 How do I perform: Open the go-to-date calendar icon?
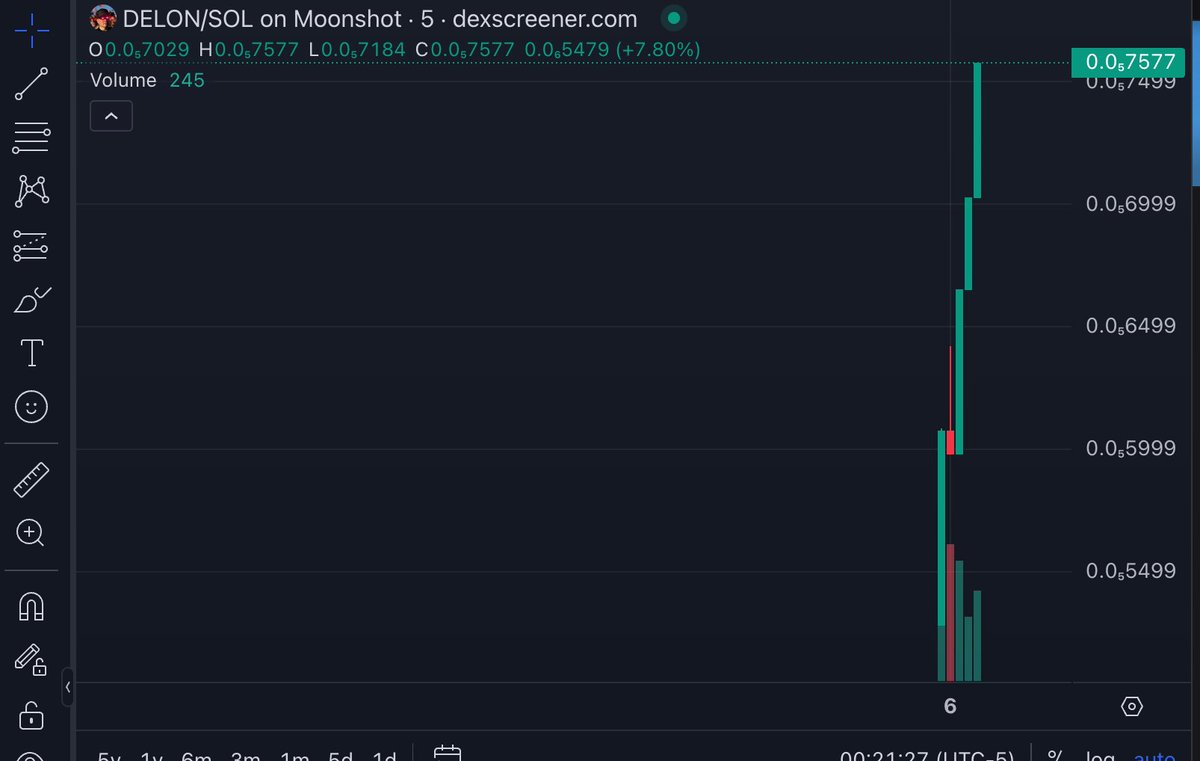pos(448,753)
